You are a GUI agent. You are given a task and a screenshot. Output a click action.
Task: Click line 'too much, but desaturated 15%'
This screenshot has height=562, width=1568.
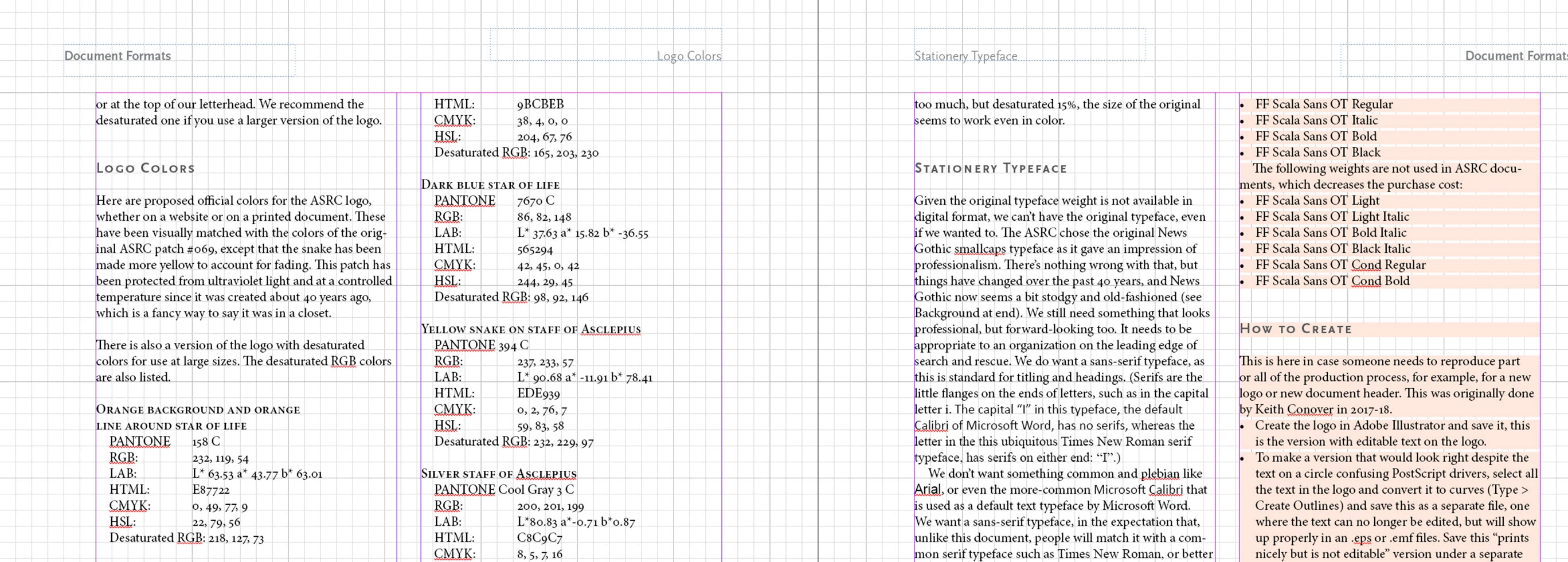pos(1057,105)
